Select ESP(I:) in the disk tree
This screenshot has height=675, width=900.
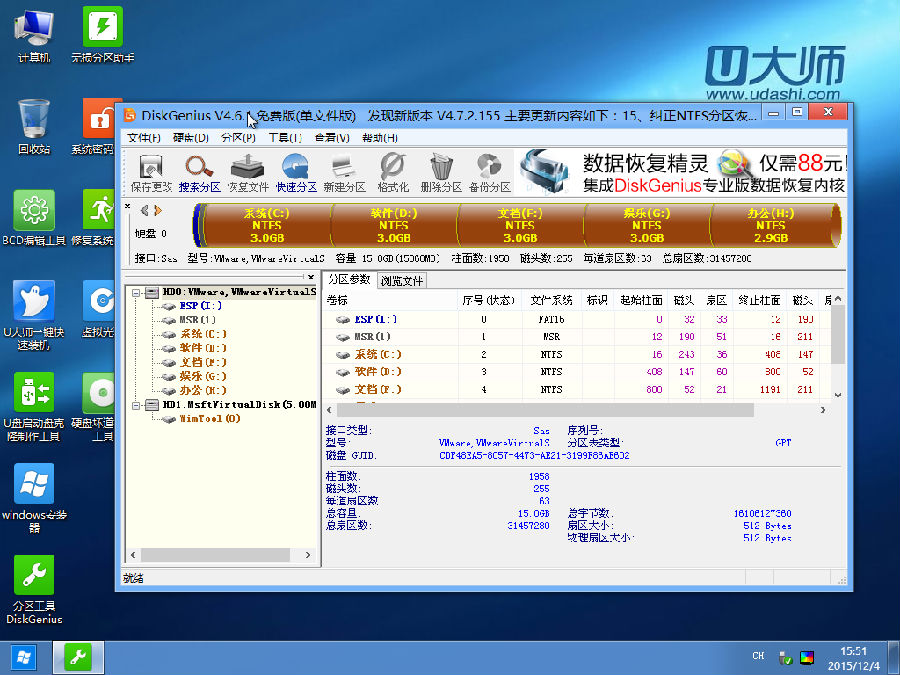point(200,306)
